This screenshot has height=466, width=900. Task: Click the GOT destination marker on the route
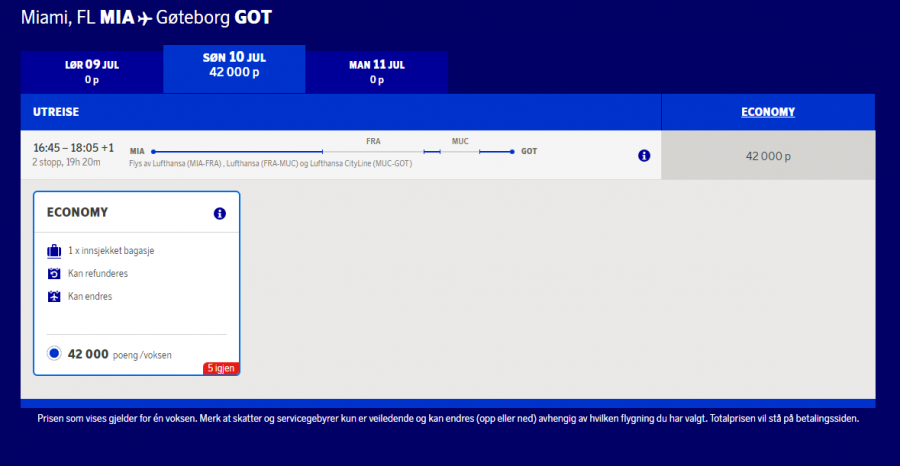[x=529, y=151]
